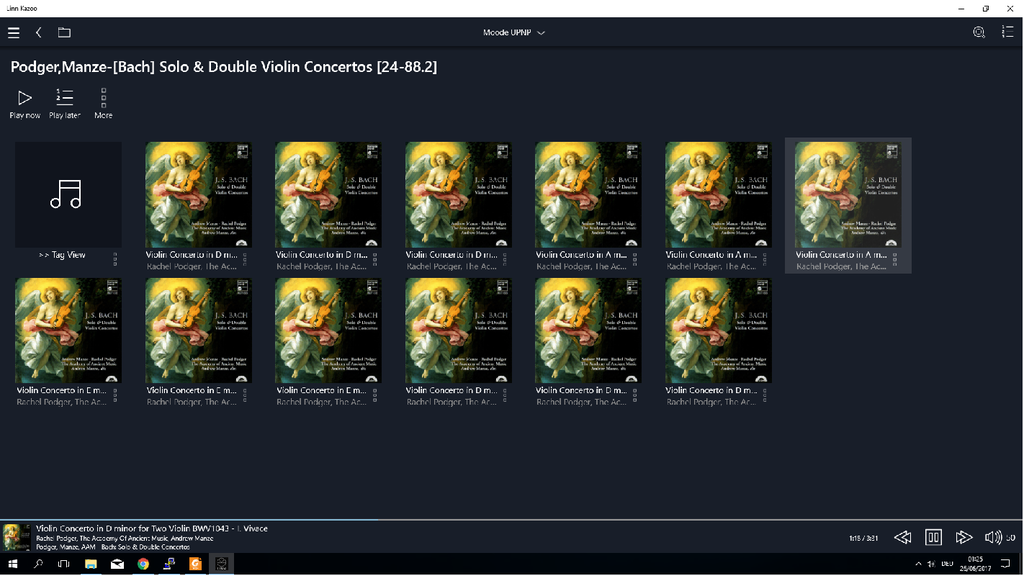Open options dots for Tag View tile
The image size is (1024, 576).
116,260
